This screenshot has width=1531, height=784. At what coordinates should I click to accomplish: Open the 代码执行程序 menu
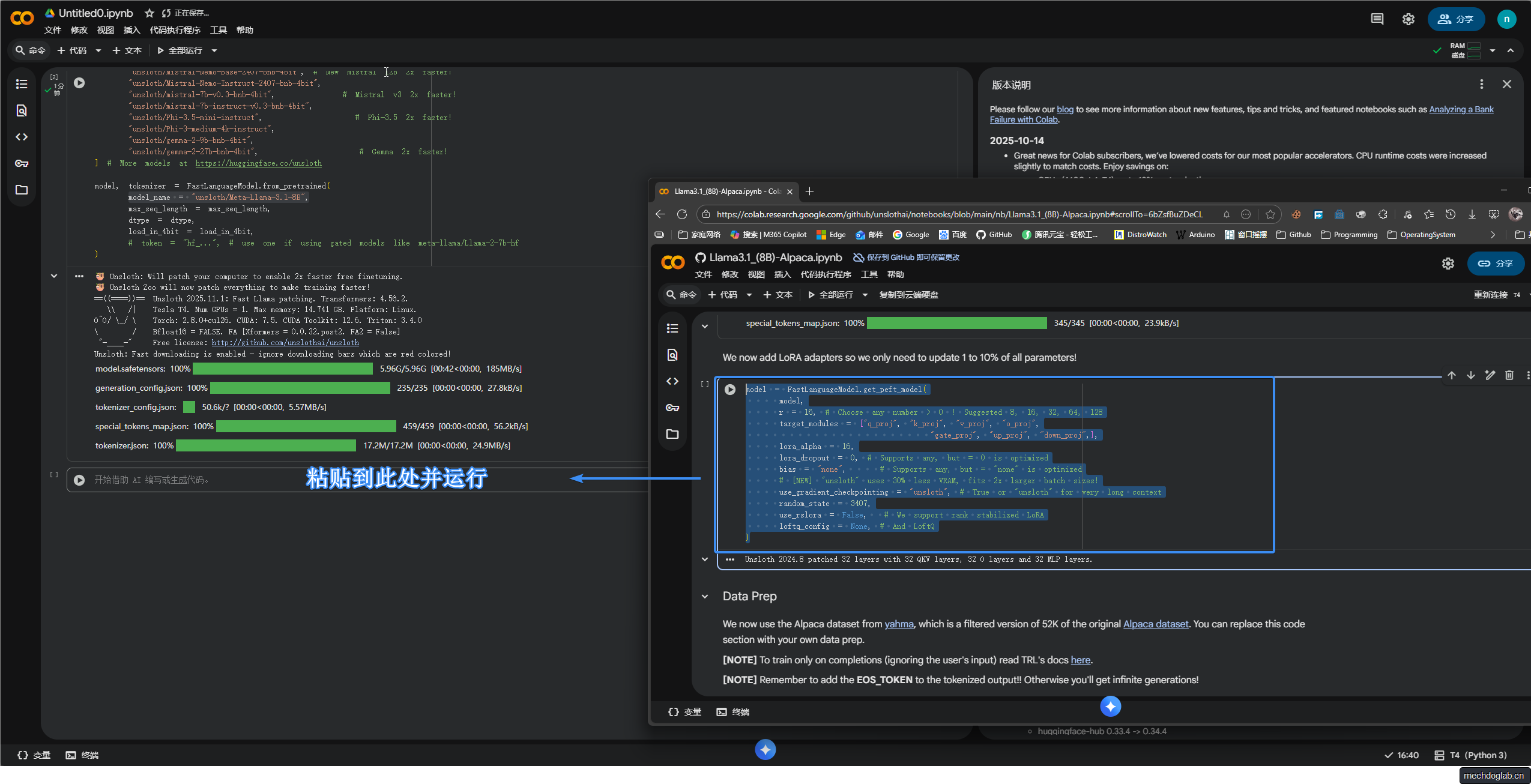click(175, 30)
